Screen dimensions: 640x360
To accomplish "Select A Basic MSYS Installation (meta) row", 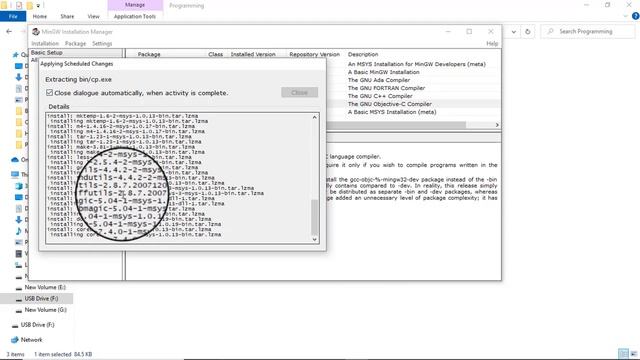I will (x=392, y=112).
